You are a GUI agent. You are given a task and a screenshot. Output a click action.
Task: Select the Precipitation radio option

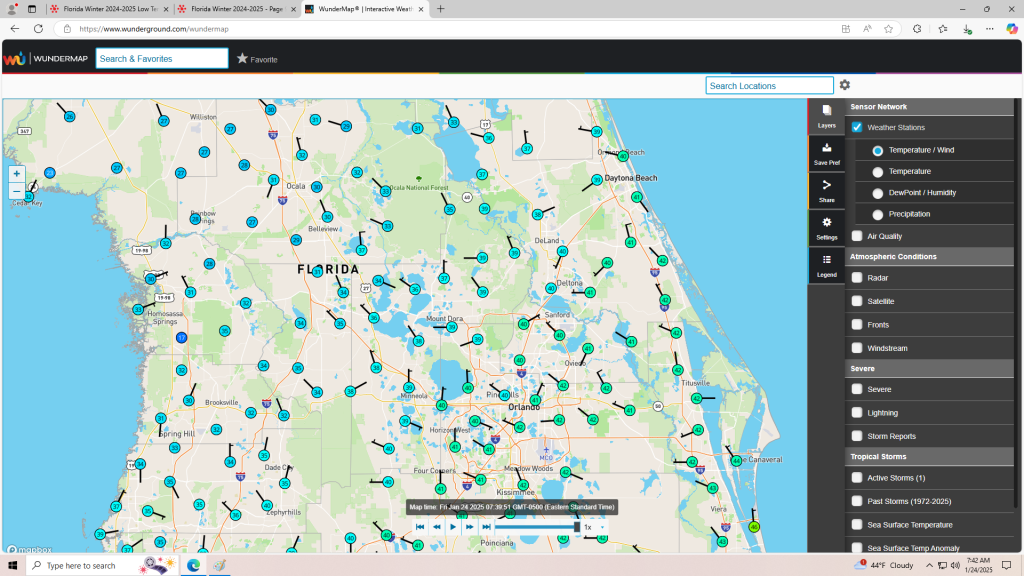point(878,214)
